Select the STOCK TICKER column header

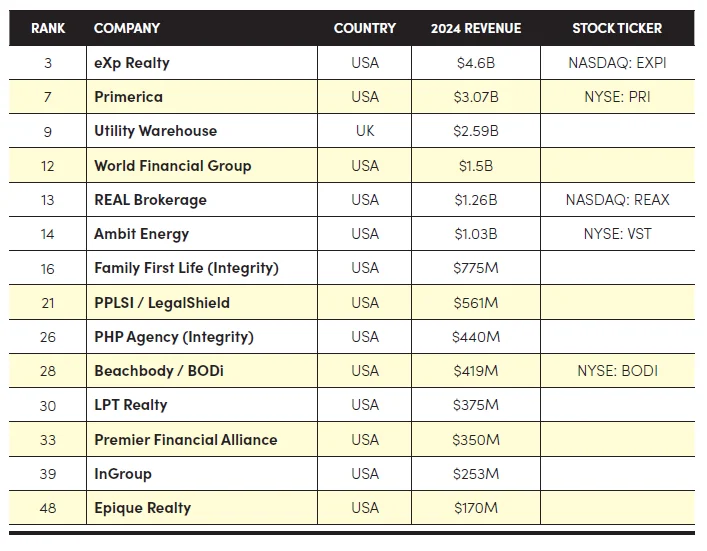click(617, 28)
